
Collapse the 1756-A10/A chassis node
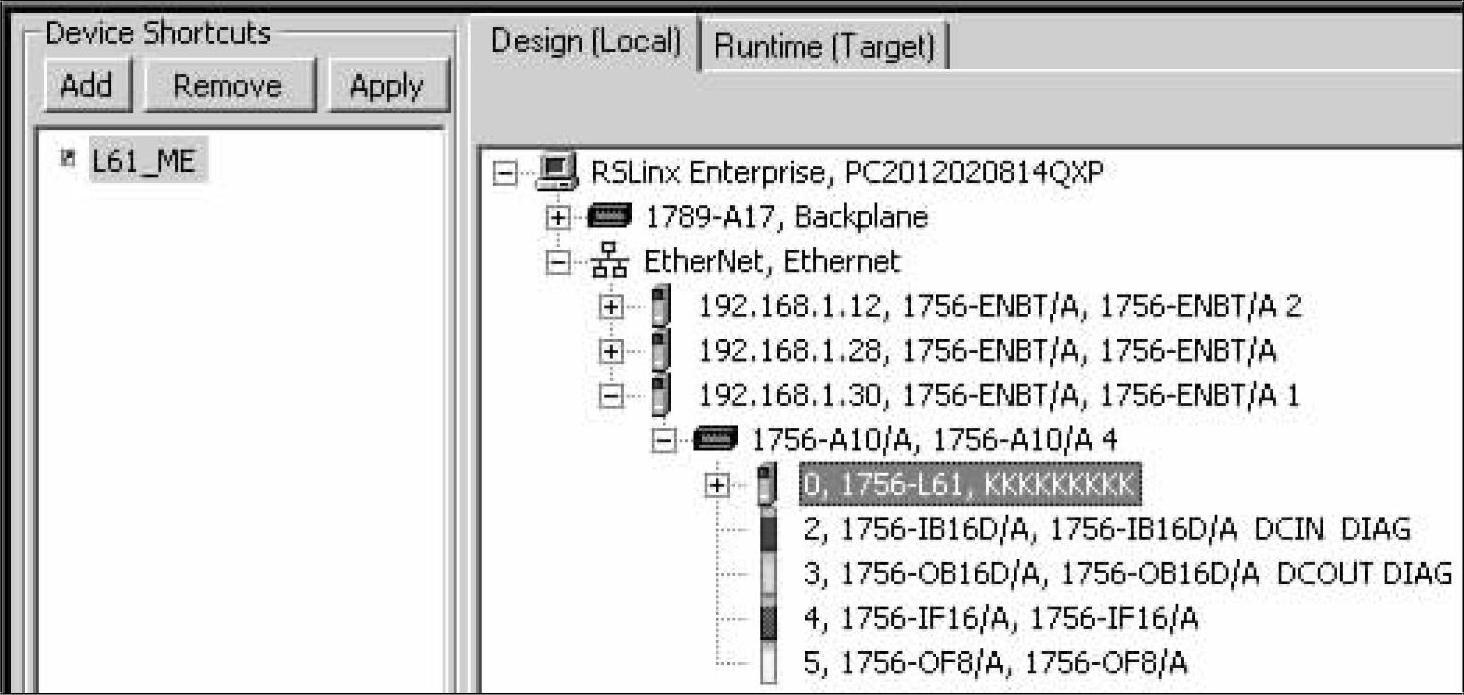tap(663, 441)
